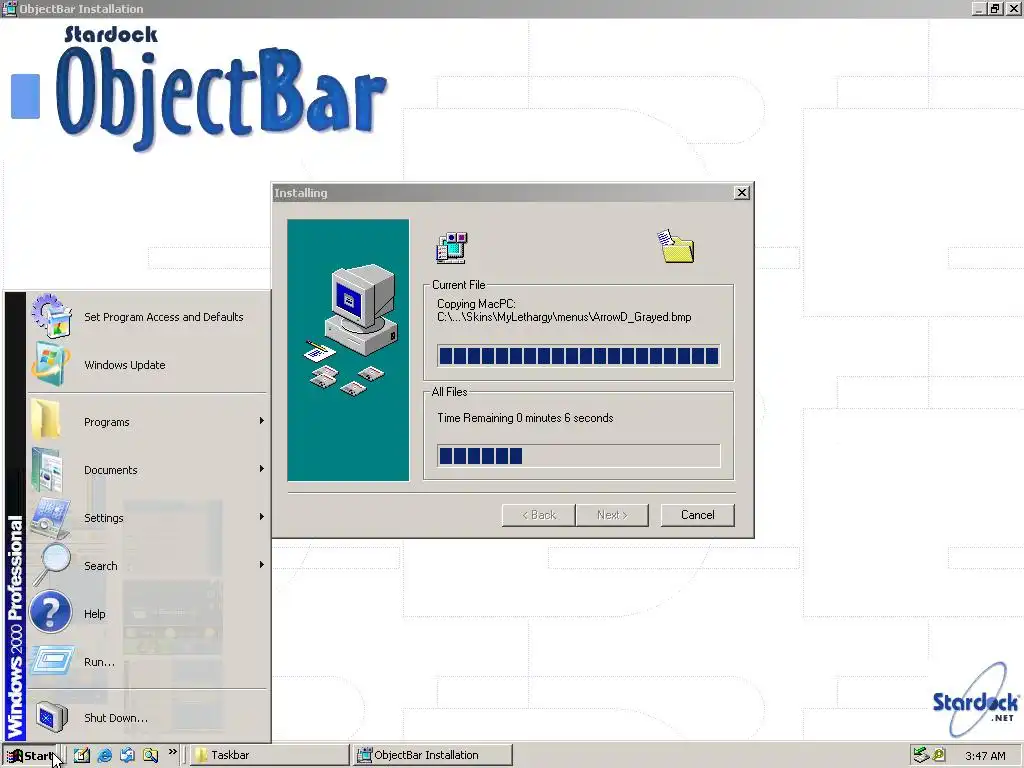This screenshot has height=768, width=1024.
Task: Open Help from the Start menu
Action: click(148, 614)
